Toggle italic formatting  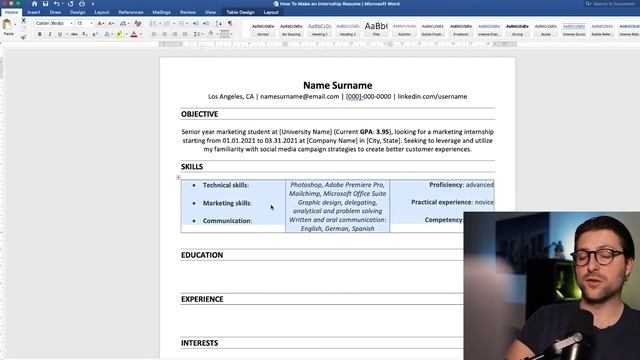click(50, 34)
